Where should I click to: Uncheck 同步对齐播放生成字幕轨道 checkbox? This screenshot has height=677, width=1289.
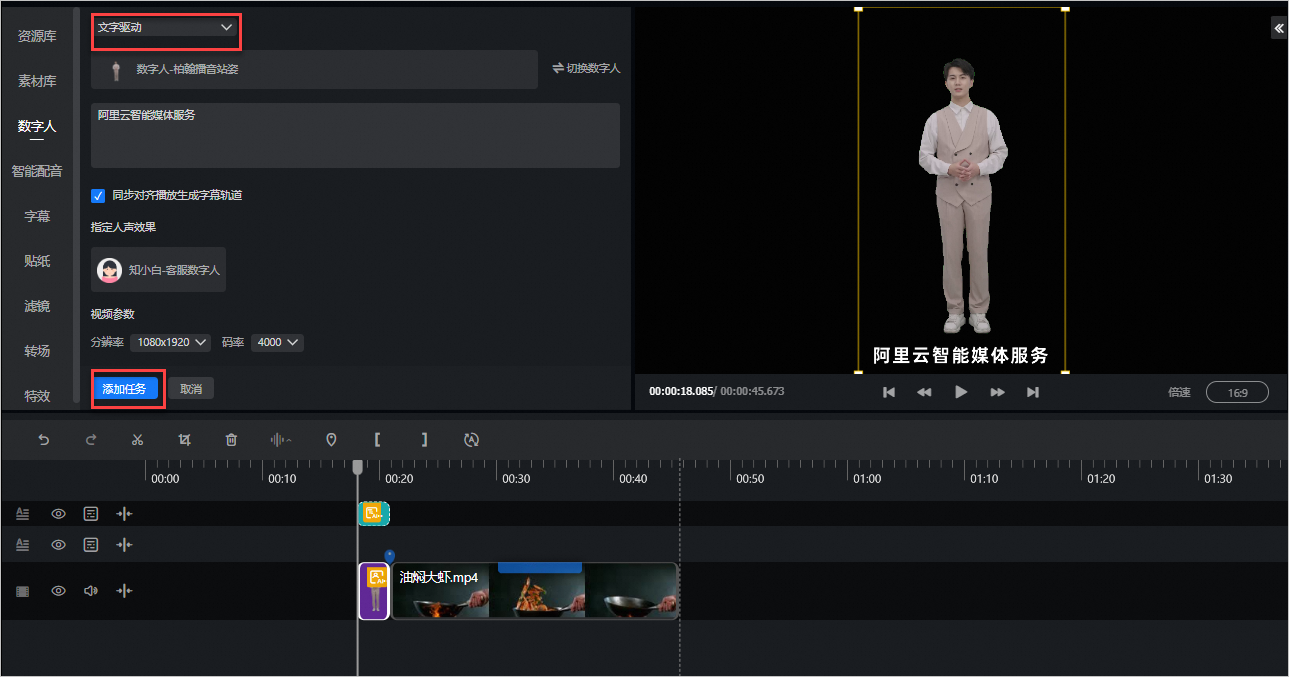coord(98,196)
